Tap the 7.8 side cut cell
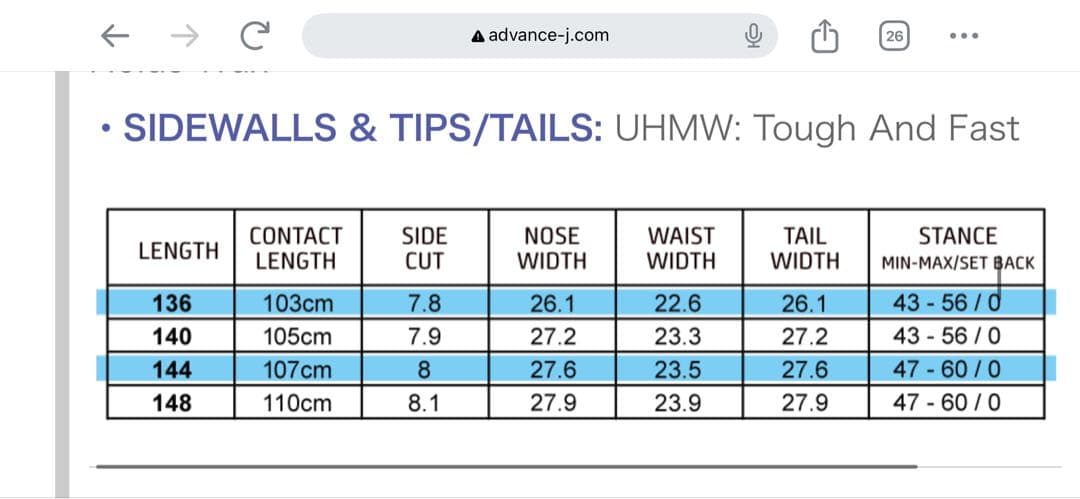 click(425, 303)
